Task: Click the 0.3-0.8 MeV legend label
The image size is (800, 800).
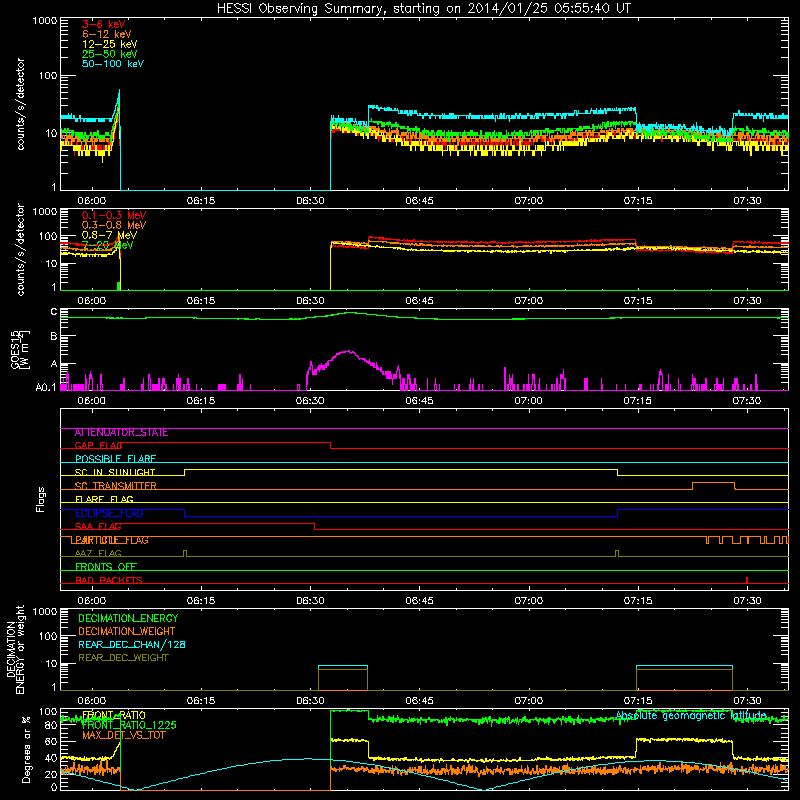Action: pos(114,225)
